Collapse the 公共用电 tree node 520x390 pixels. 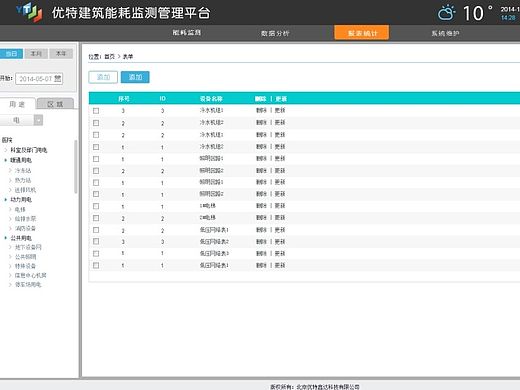pyautogui.click(x=6, y=238)
